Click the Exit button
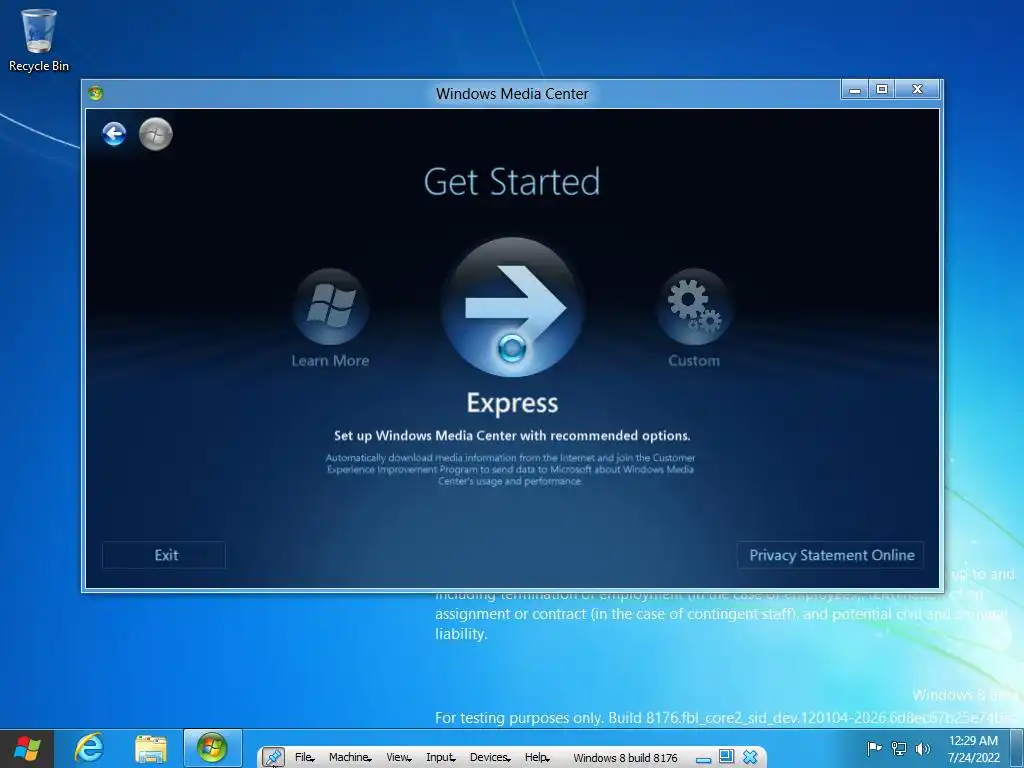1024x768 pixels. coord(164,555)
